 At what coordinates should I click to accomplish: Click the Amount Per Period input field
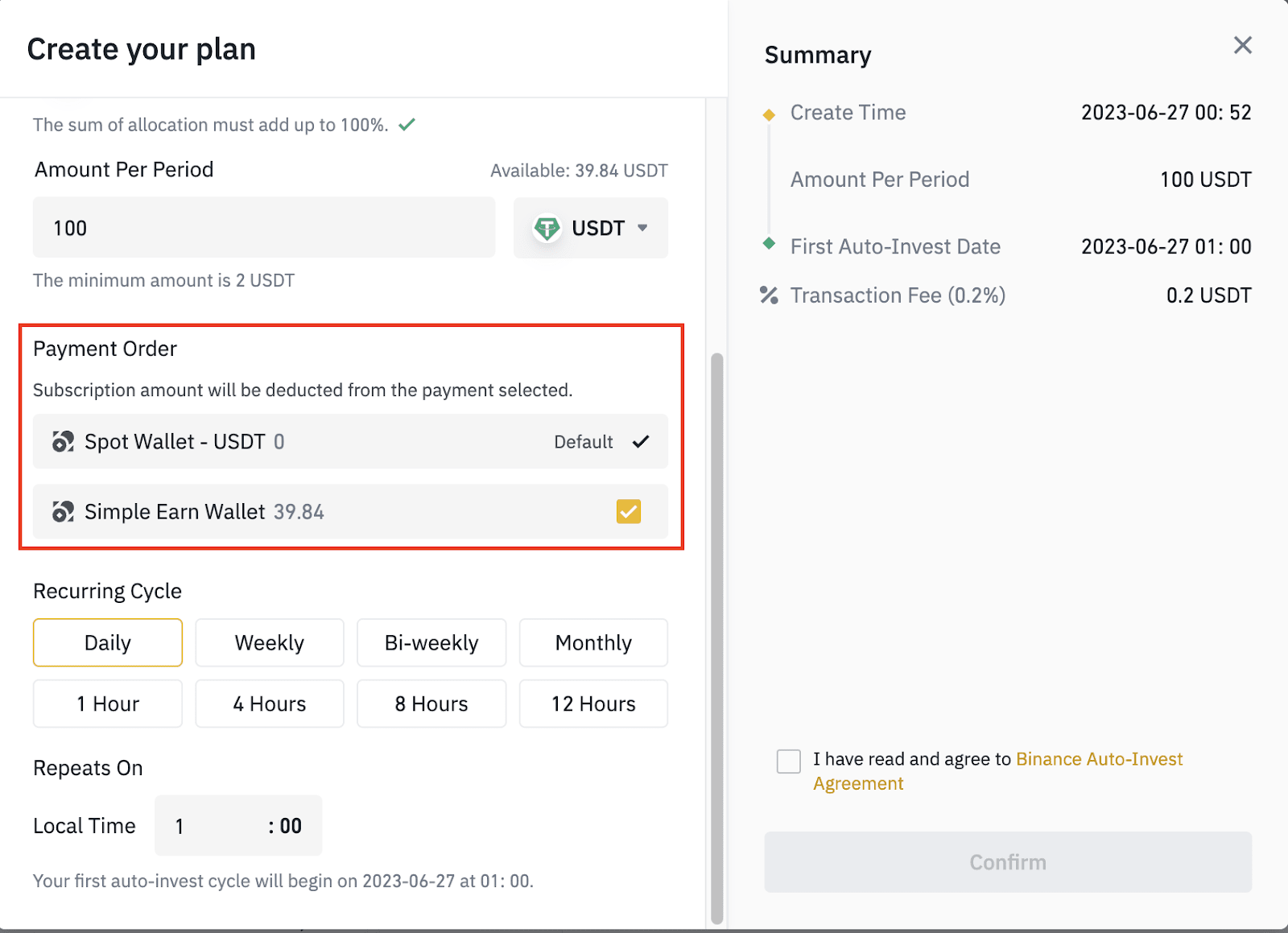pyautogui.click(x=264, y=228)
